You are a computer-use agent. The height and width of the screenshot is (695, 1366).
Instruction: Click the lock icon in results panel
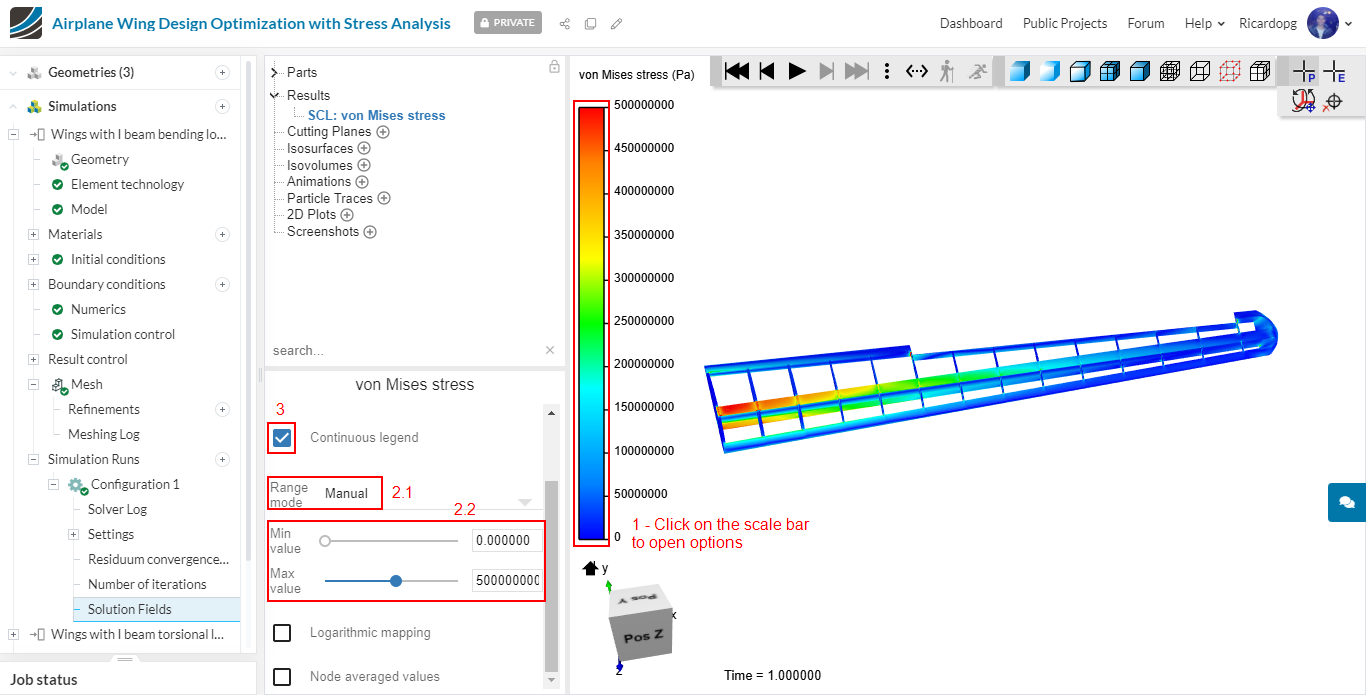tap(554, 67)
